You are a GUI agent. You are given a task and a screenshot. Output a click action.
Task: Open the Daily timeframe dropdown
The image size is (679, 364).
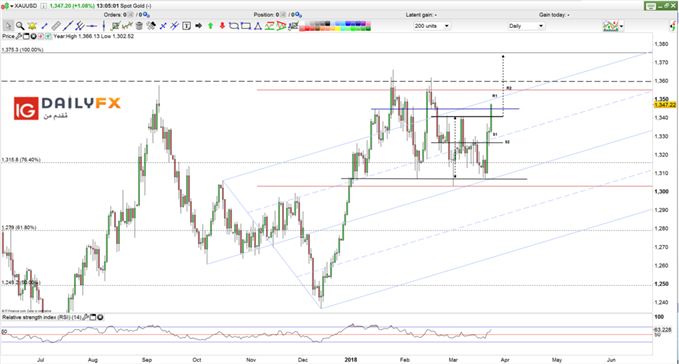(x=526, y=26)
